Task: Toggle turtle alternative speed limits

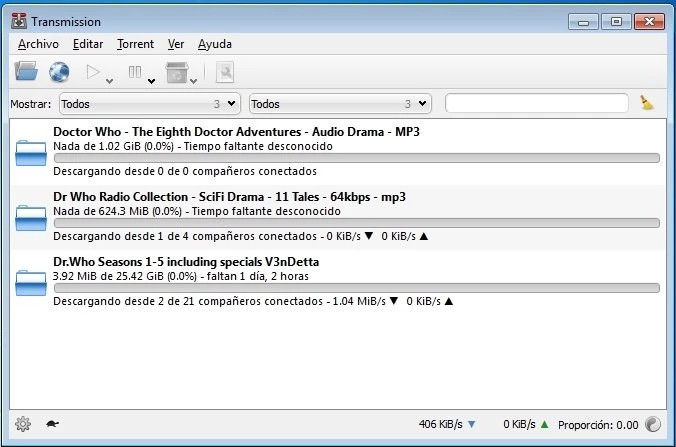Action: (x=52, y=424)
